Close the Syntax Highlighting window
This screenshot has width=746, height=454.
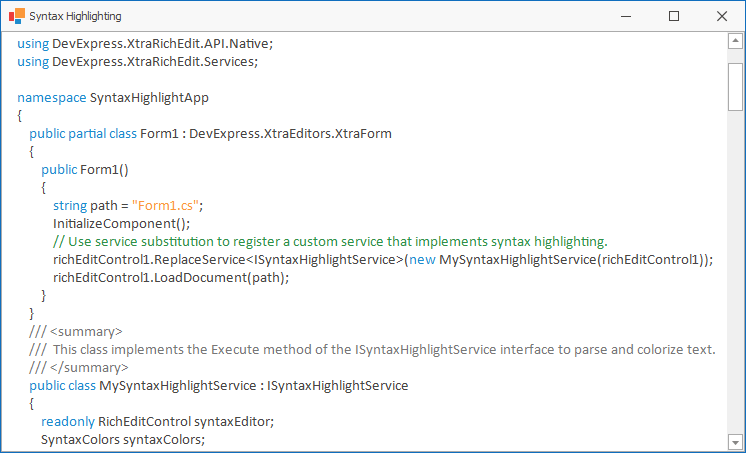point(722,16)
